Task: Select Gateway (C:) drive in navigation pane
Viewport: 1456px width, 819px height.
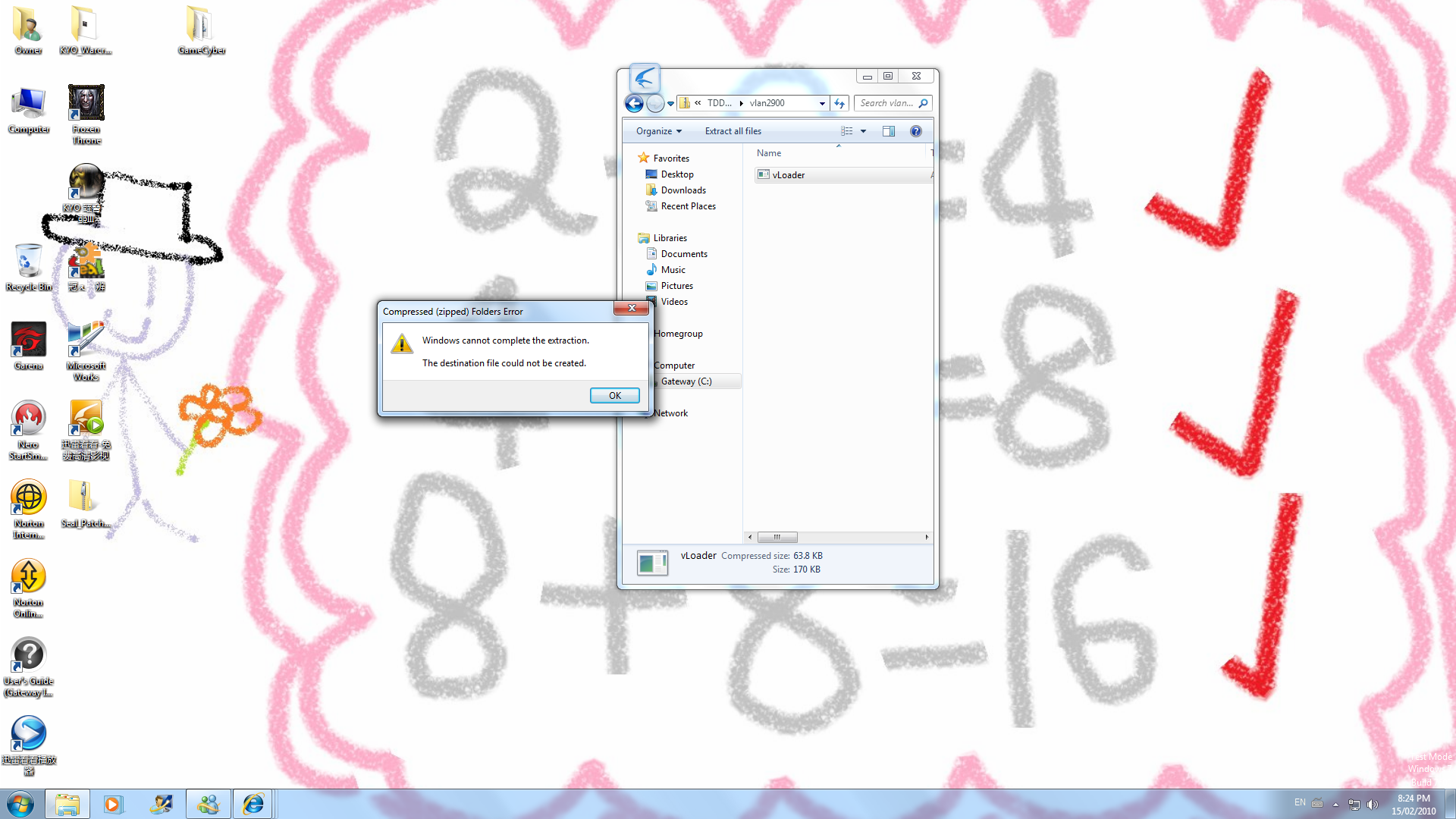Action: [x=686, y=381]
